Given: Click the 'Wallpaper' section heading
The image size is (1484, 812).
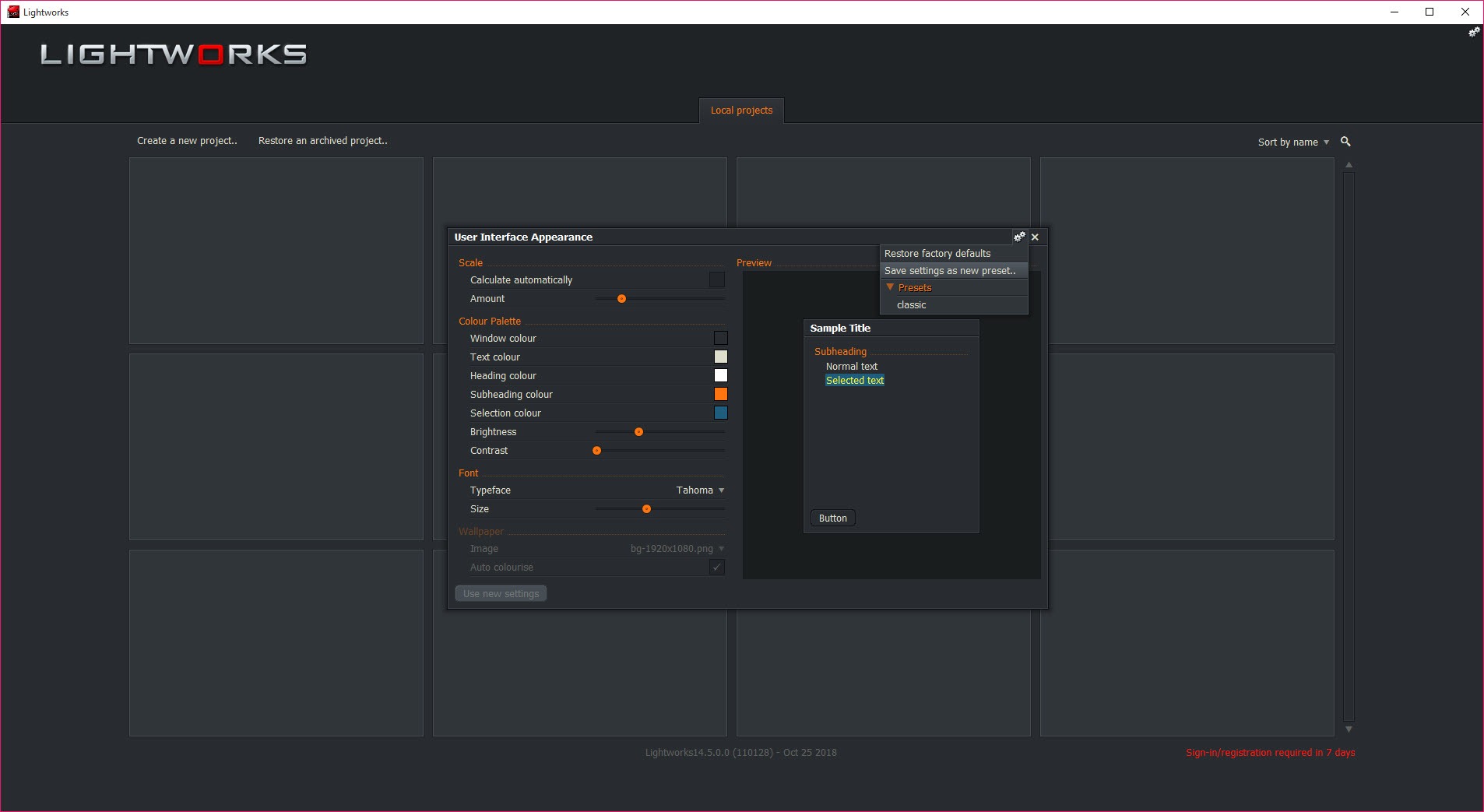Looking at the screenshot, I should tap(481, 531).
